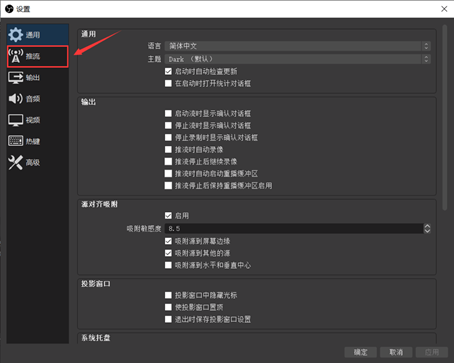Screen dimensions: 454x363
Task: Open the 通用 gear icon settings
Action: [15, 35]
